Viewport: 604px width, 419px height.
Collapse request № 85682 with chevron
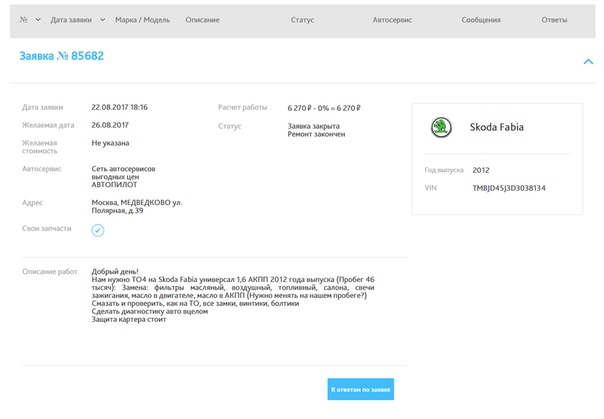tap(588, 62)
